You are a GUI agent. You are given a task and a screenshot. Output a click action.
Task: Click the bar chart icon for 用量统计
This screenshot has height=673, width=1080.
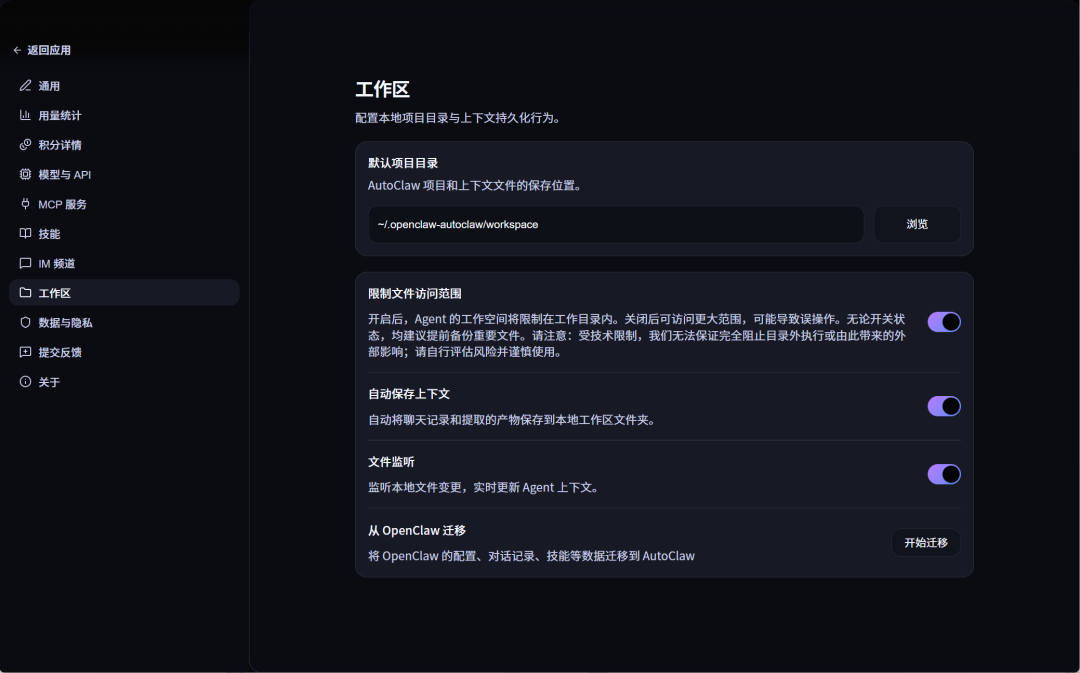(x=25, y=115)
